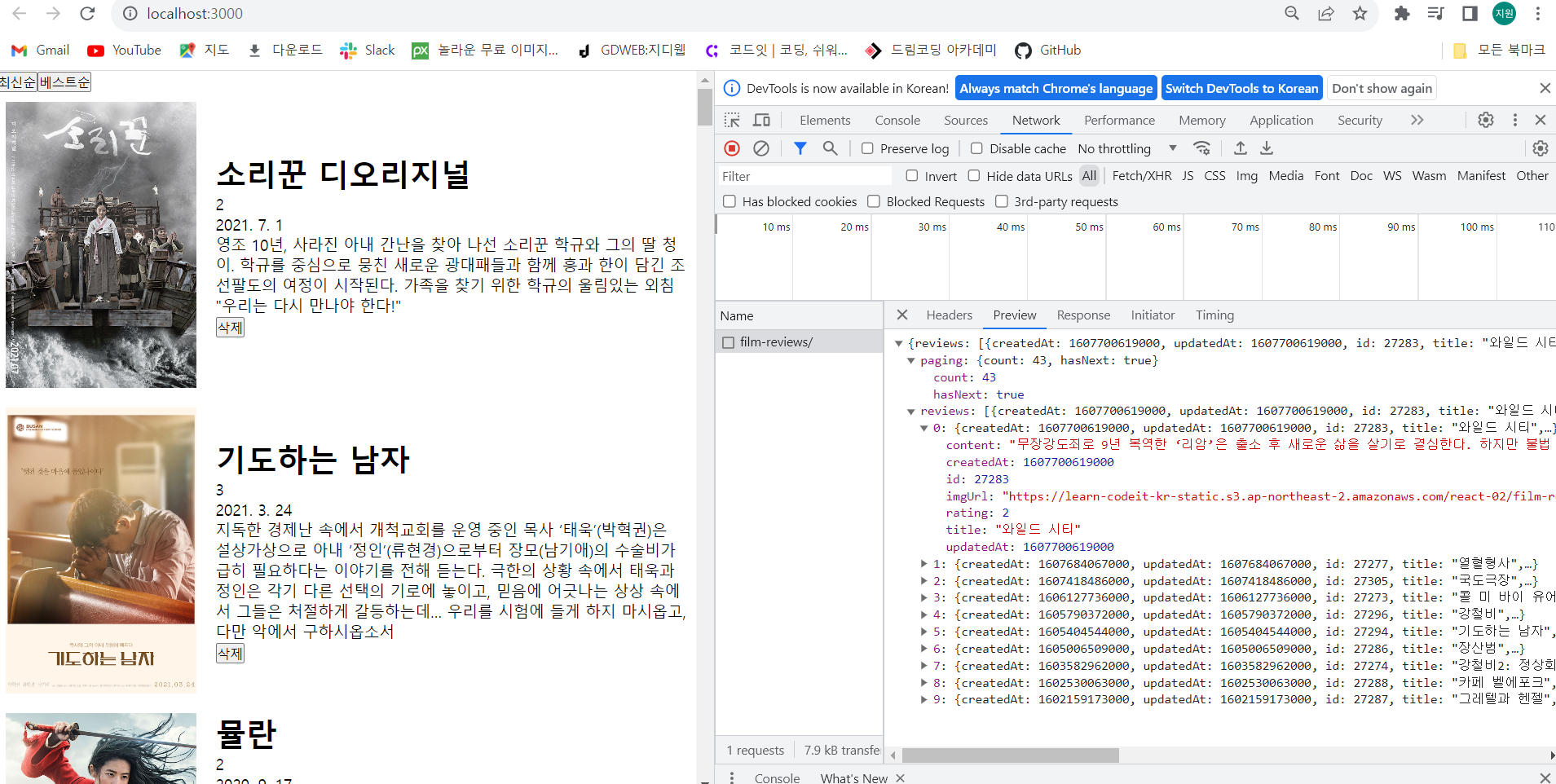Screen dimensions: 1556x784
Task: Enable Preserve log checkbox
Action: 867,148
